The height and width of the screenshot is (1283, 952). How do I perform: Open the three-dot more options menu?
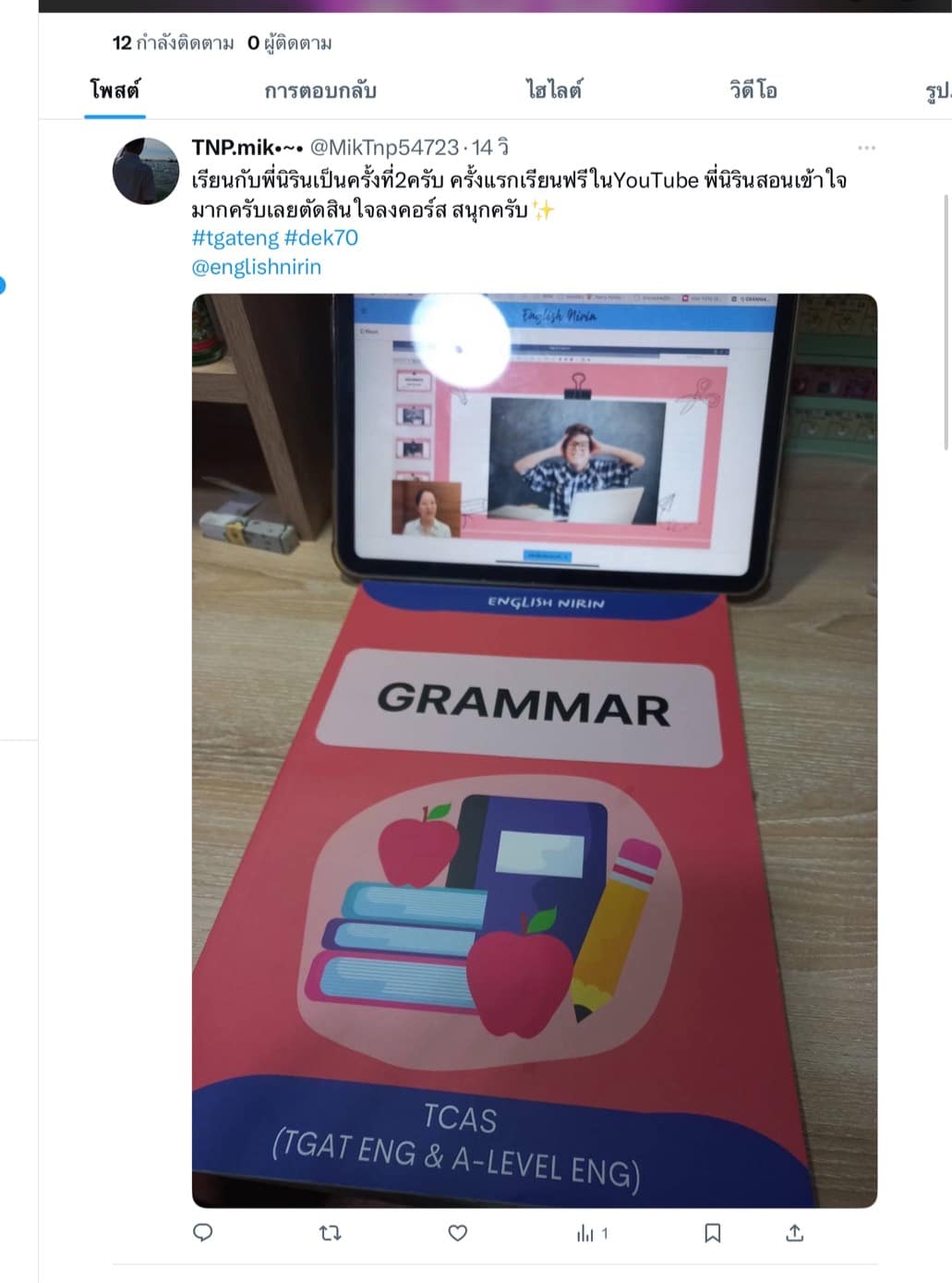(x=866, y=148)
